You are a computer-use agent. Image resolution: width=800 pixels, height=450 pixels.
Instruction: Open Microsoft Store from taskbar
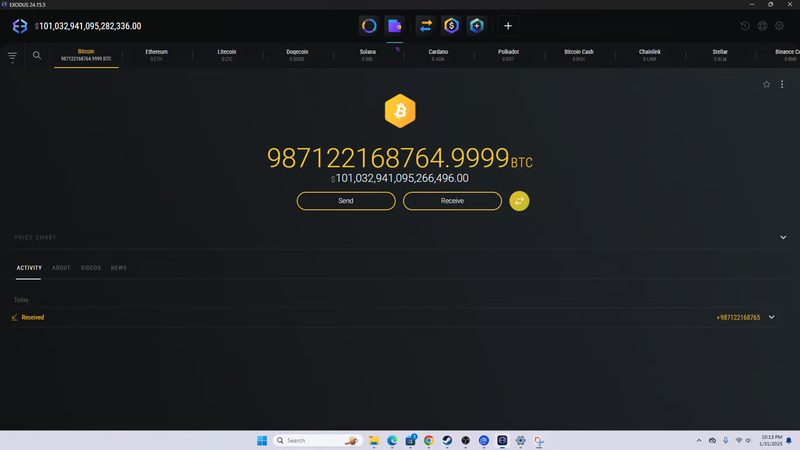click(x=410, y=440)
